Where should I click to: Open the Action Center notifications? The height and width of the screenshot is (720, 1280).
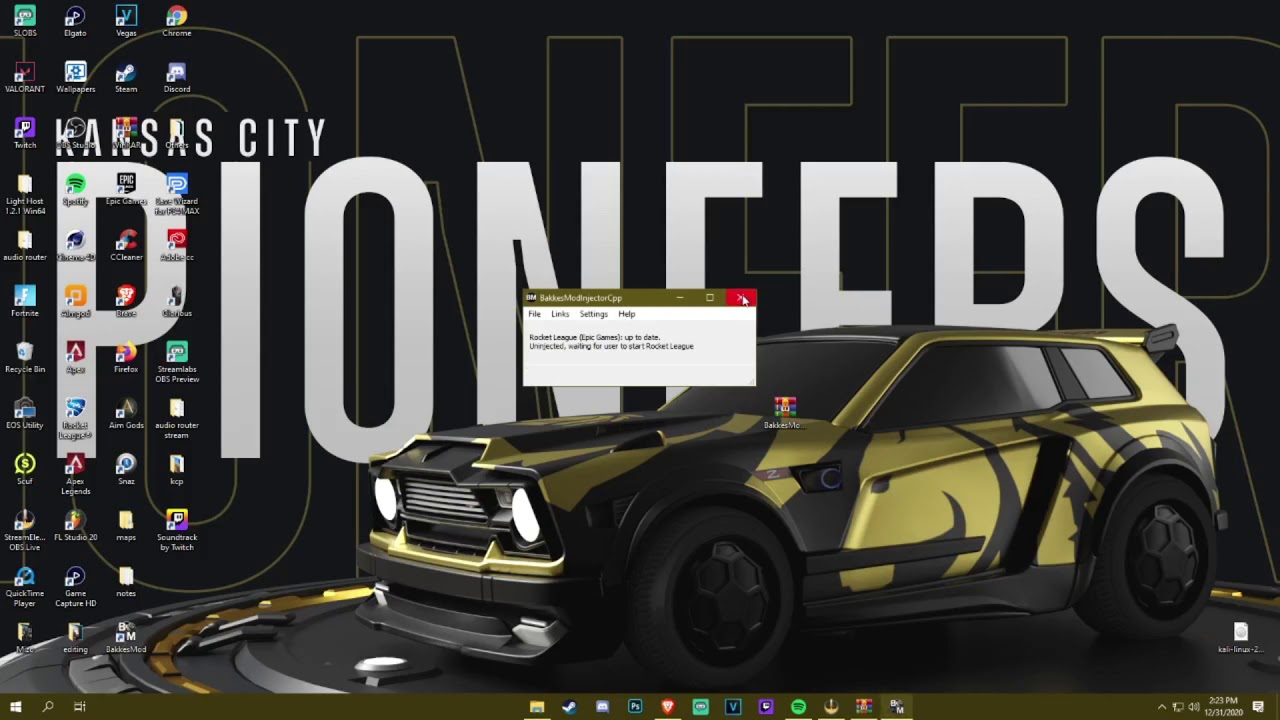point(1260,707)
